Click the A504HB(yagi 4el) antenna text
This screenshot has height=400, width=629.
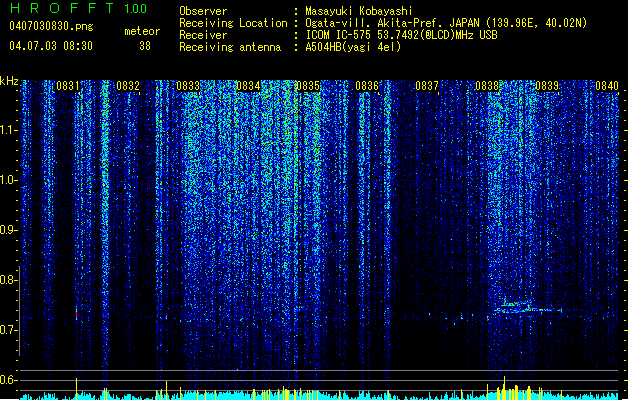(x=353, y=47)
